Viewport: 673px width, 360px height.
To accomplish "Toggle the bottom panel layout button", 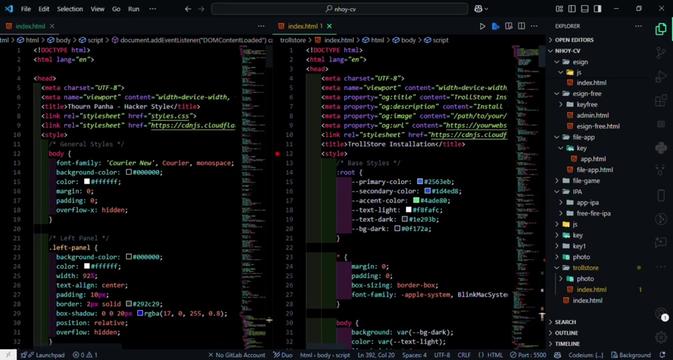I will (x=585, y=9).
